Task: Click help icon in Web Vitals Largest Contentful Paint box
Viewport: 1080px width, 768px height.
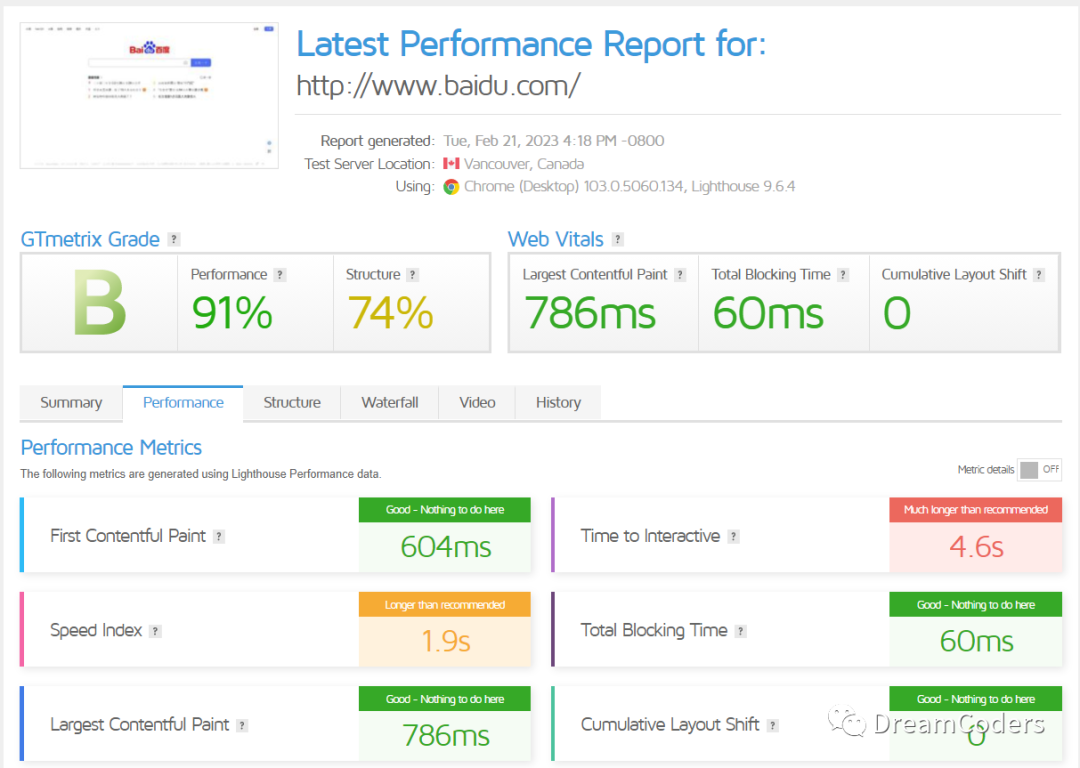Action: (x=680, y=275)
